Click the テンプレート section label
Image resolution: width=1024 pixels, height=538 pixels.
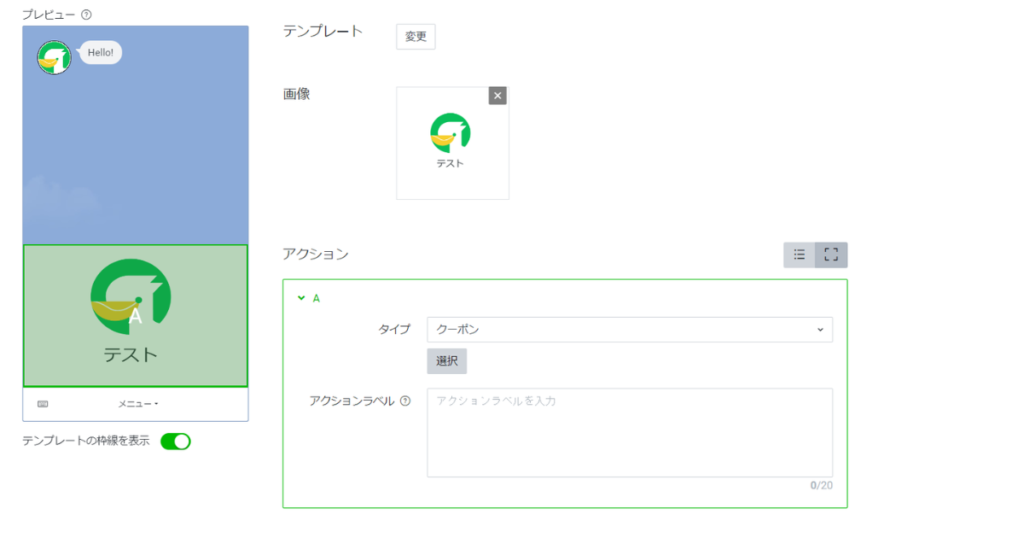[323, 31]
